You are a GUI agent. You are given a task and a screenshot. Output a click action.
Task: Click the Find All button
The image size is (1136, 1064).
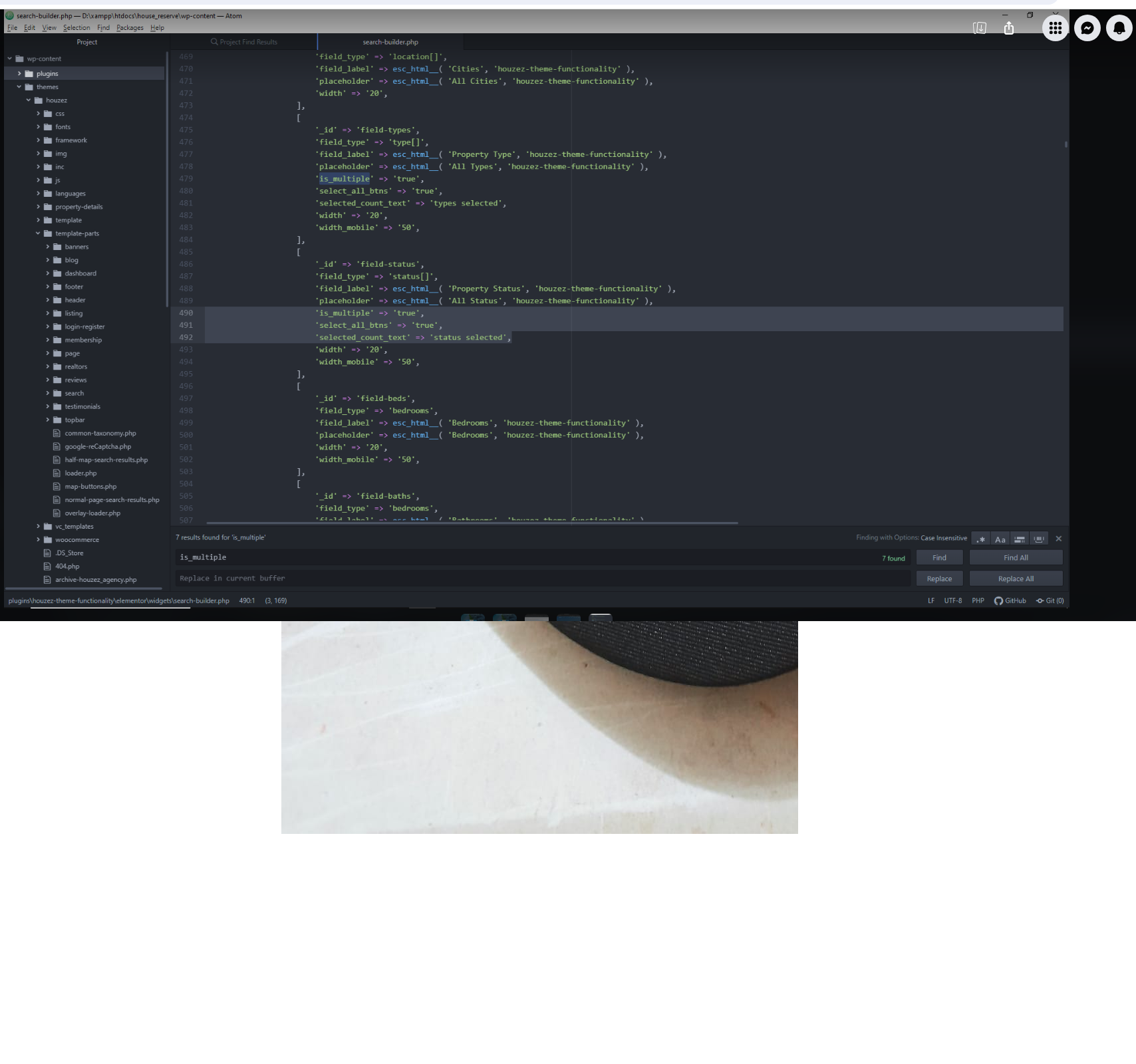(1015, 558)
